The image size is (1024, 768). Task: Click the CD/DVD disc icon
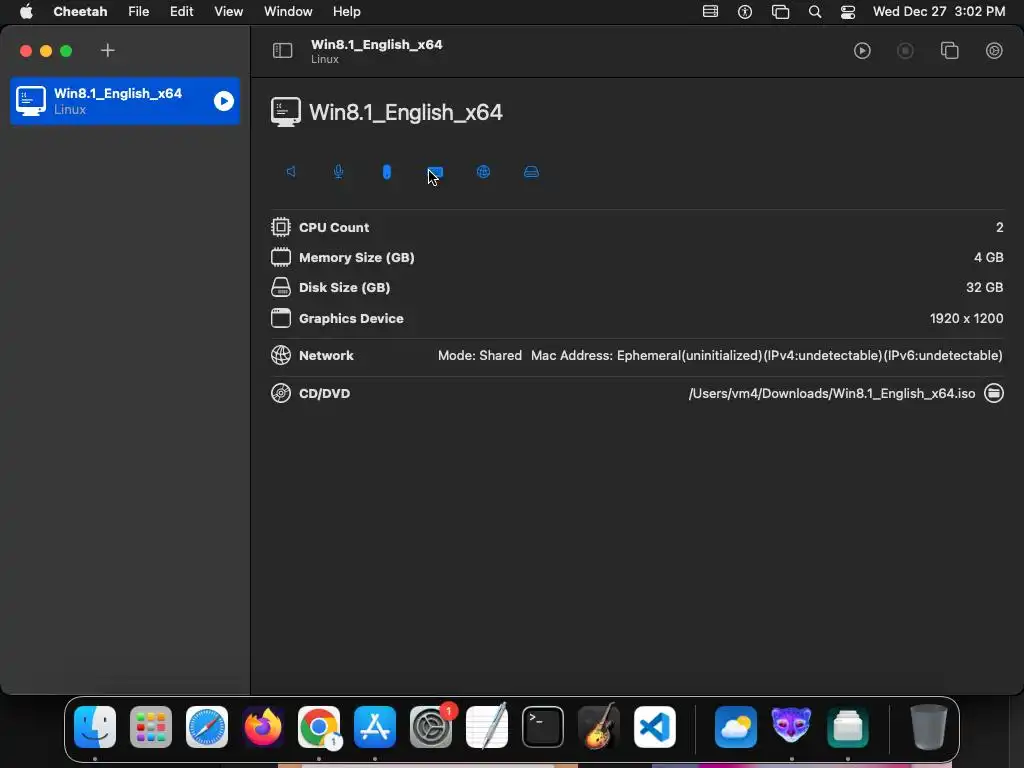[x=281, y=393]
